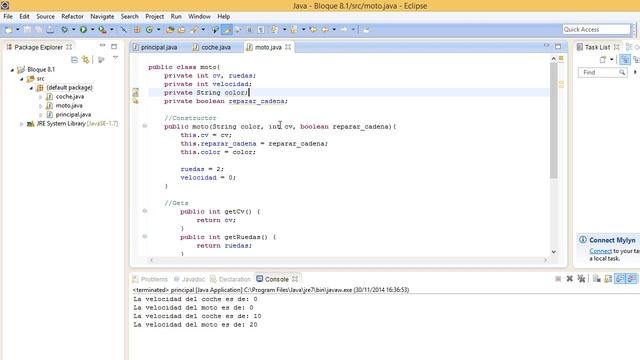Click the editor horizontal scroll right arrow

[545, 260]
